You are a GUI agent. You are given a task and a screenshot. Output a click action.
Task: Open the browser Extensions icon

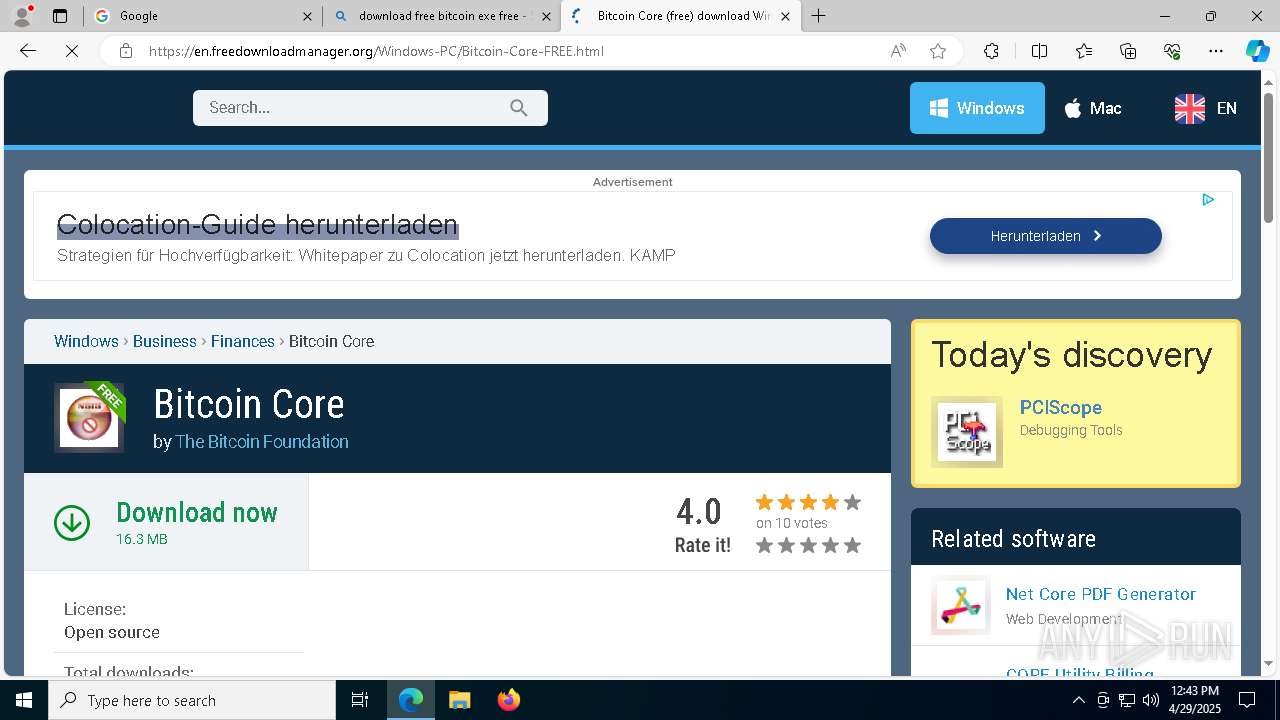tap(991, 51)
